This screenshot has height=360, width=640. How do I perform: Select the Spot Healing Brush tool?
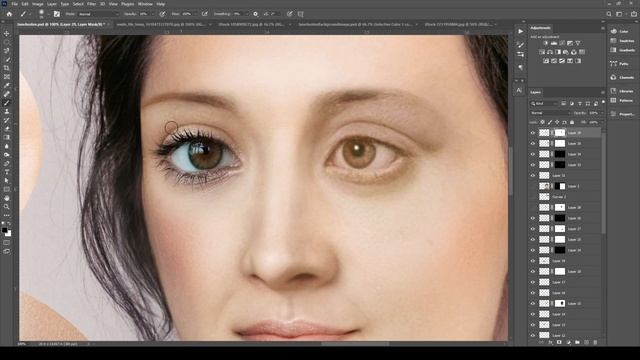pyautogui.click(x=7, y=94)
